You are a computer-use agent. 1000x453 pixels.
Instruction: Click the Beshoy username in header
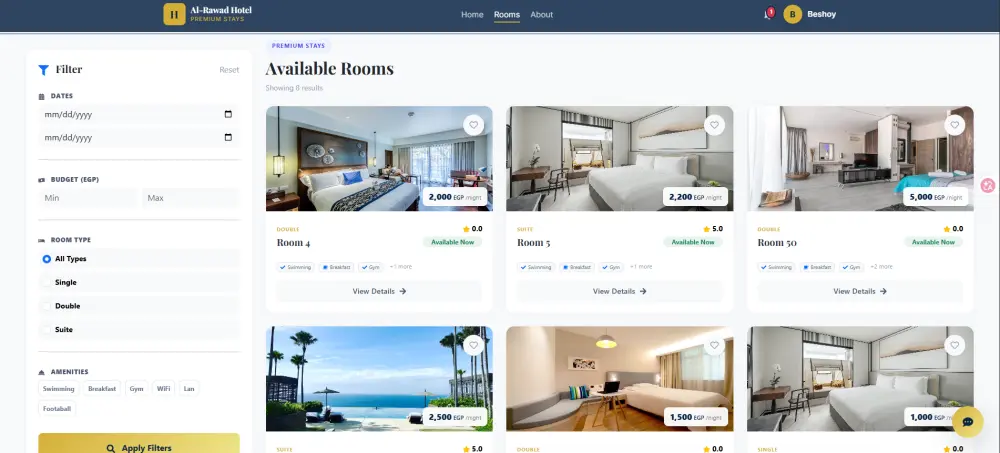(x=821, y=14)
